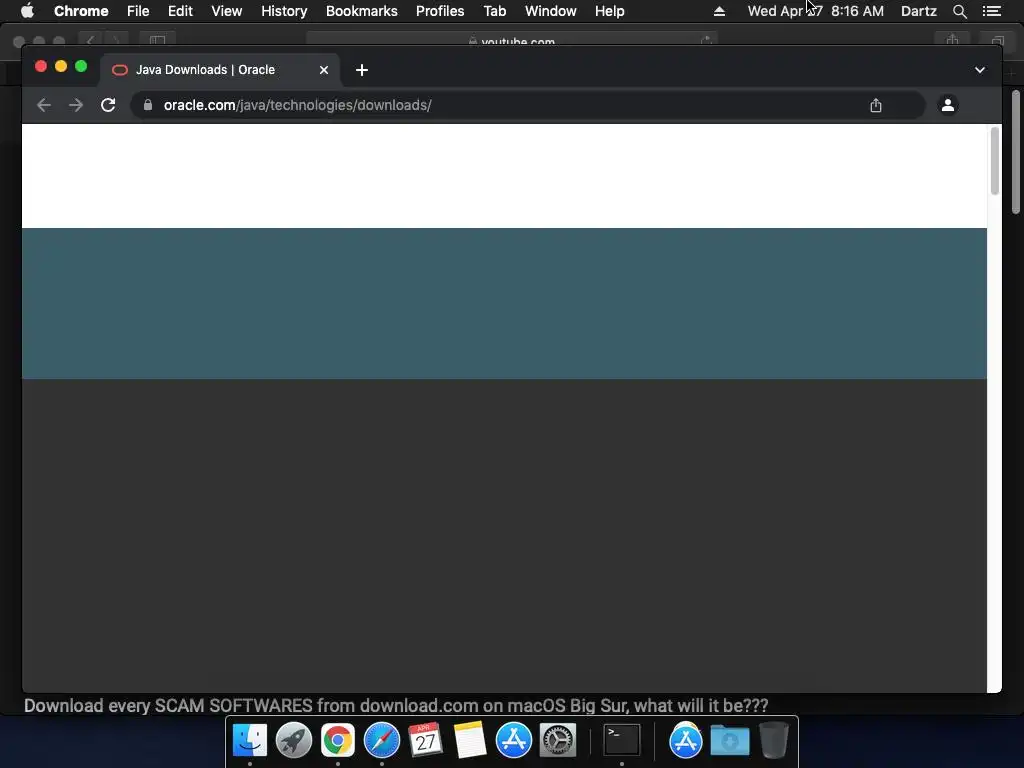Click the date and time clock

click(x=816, y=11)
